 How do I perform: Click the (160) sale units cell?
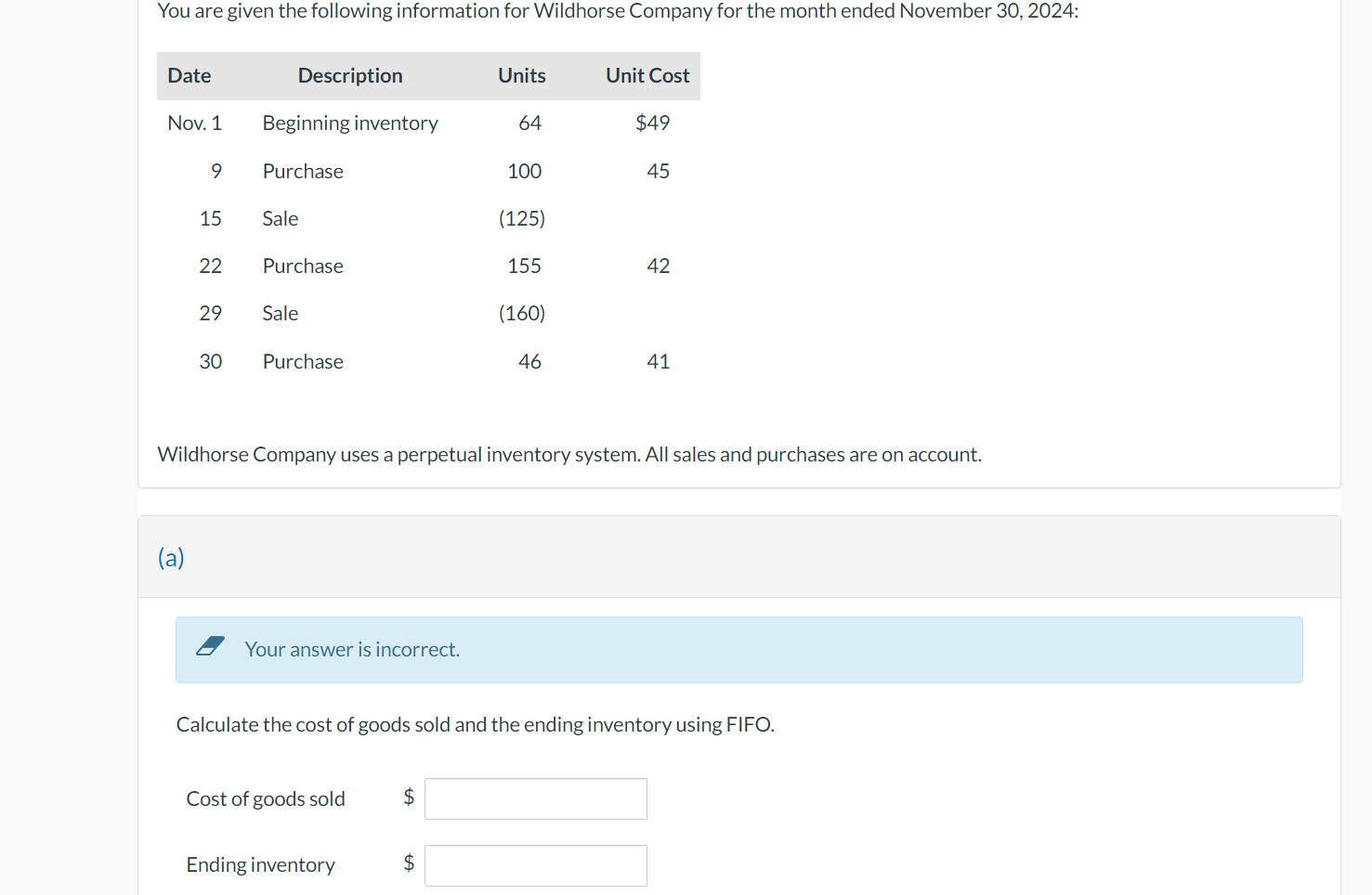tap(522, 314)
